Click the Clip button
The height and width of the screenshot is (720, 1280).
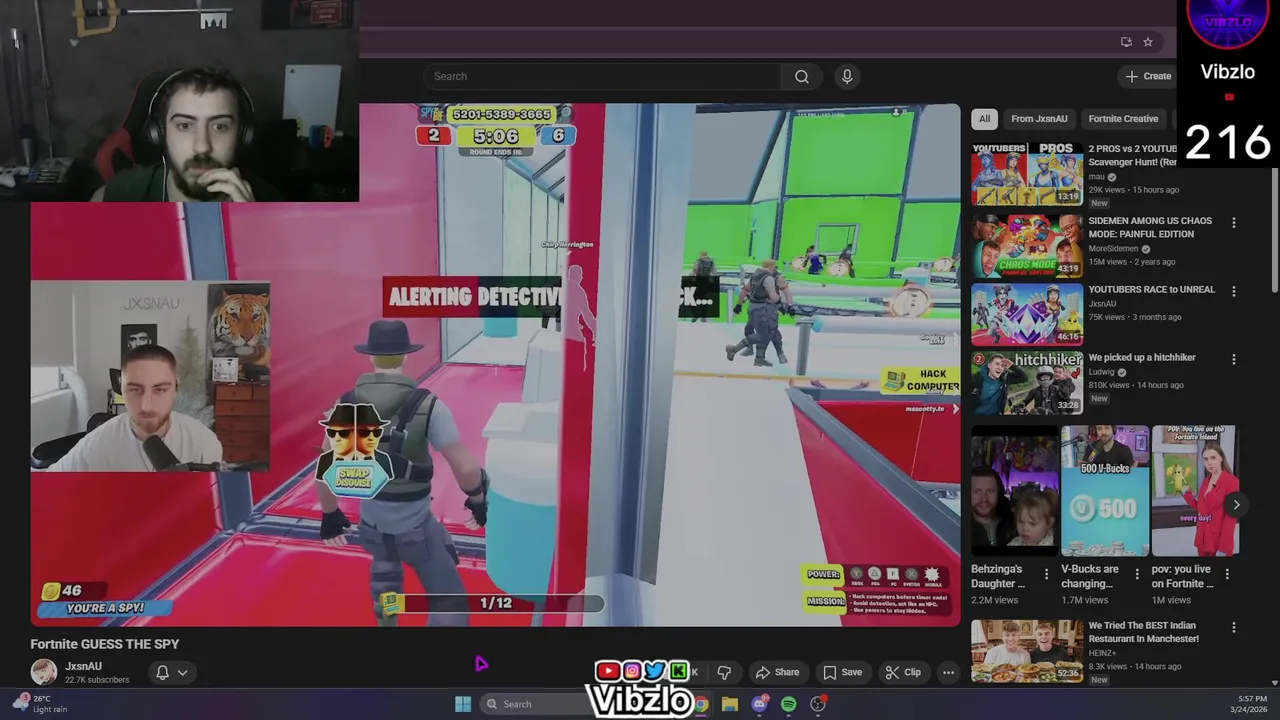pos(903,672)
